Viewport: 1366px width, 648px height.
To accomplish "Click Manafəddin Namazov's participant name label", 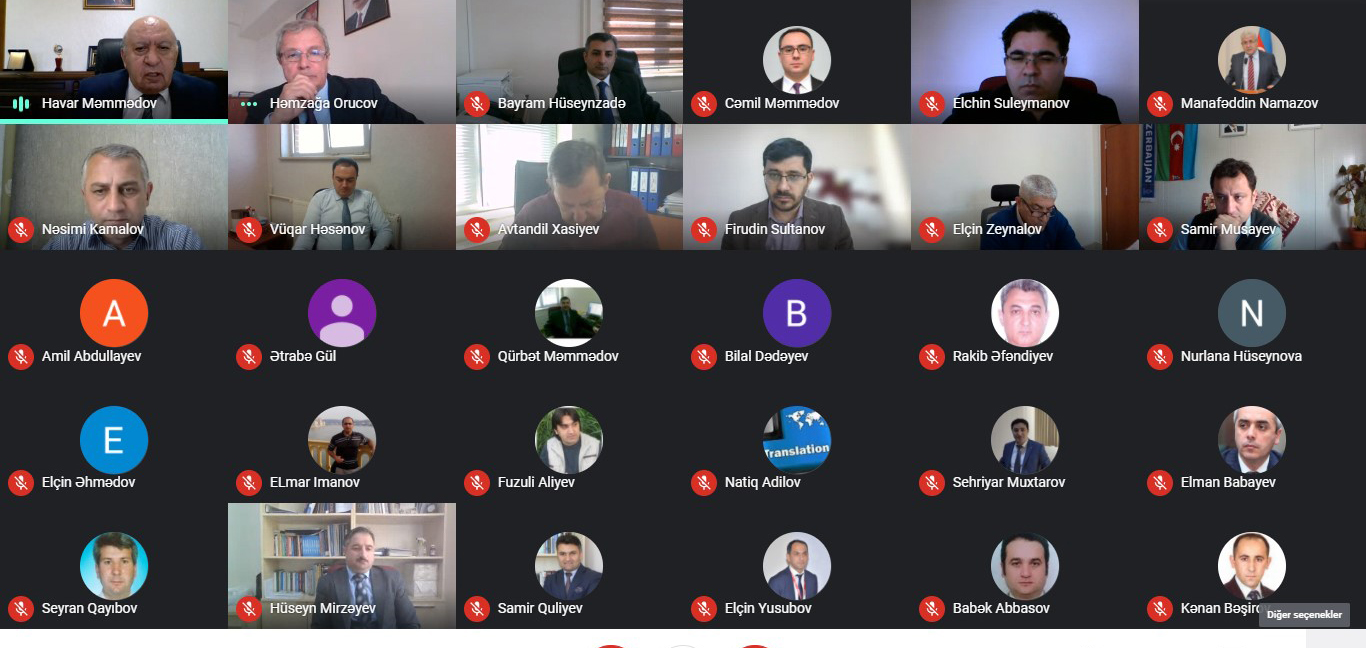I will tap(1249, 103).
